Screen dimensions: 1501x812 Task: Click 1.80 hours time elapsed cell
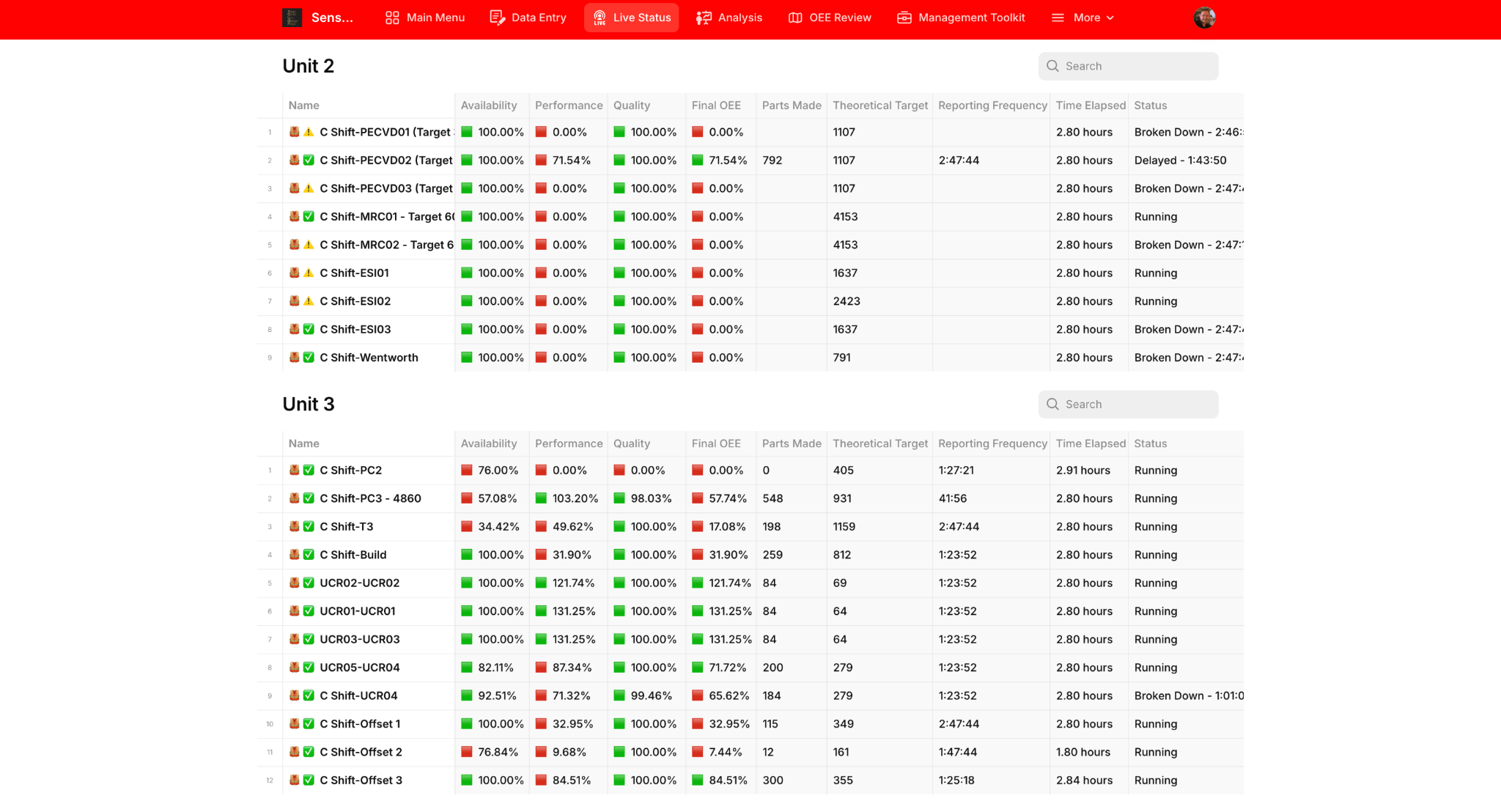coord(1083,752)
